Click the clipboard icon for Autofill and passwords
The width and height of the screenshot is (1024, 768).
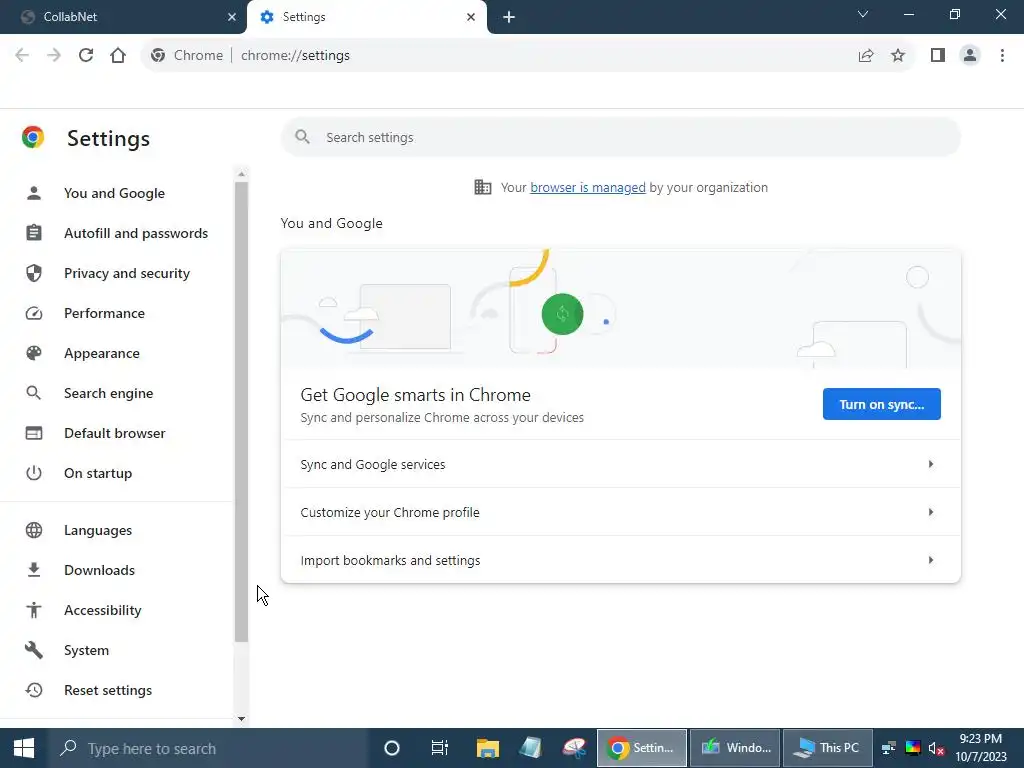coord(34,232)
